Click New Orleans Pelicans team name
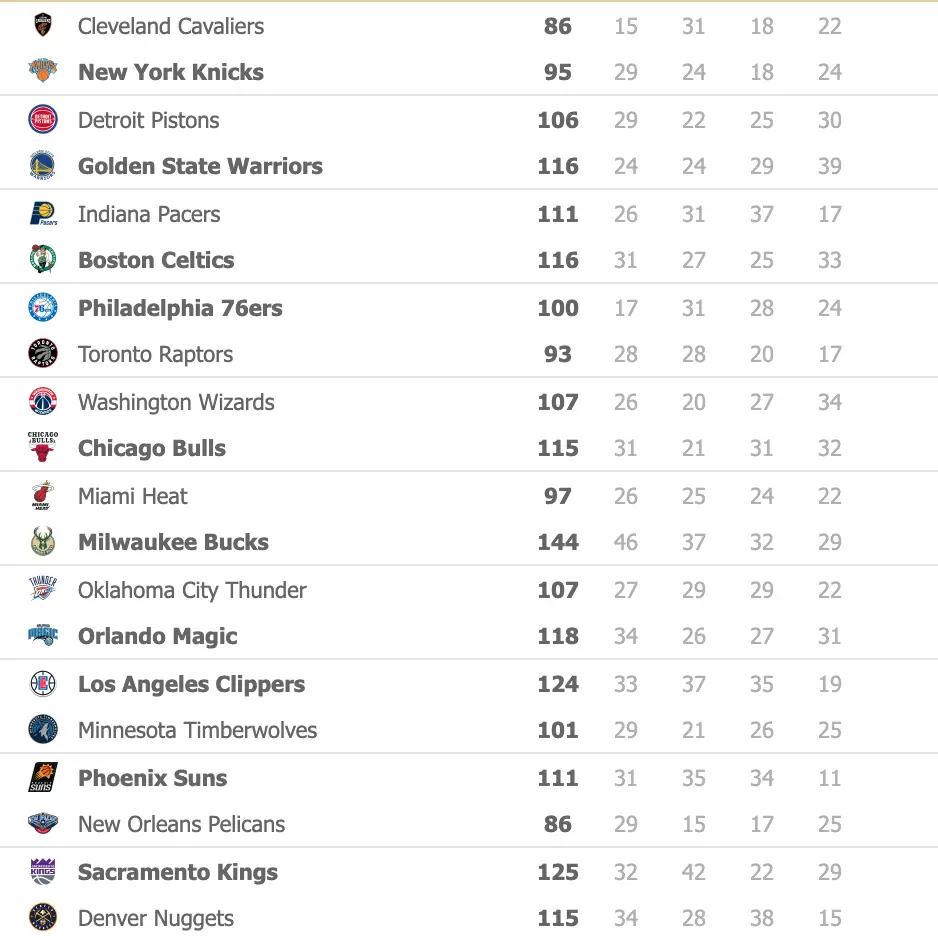Screen dimensions: 938x938 [x=181, y=824]
